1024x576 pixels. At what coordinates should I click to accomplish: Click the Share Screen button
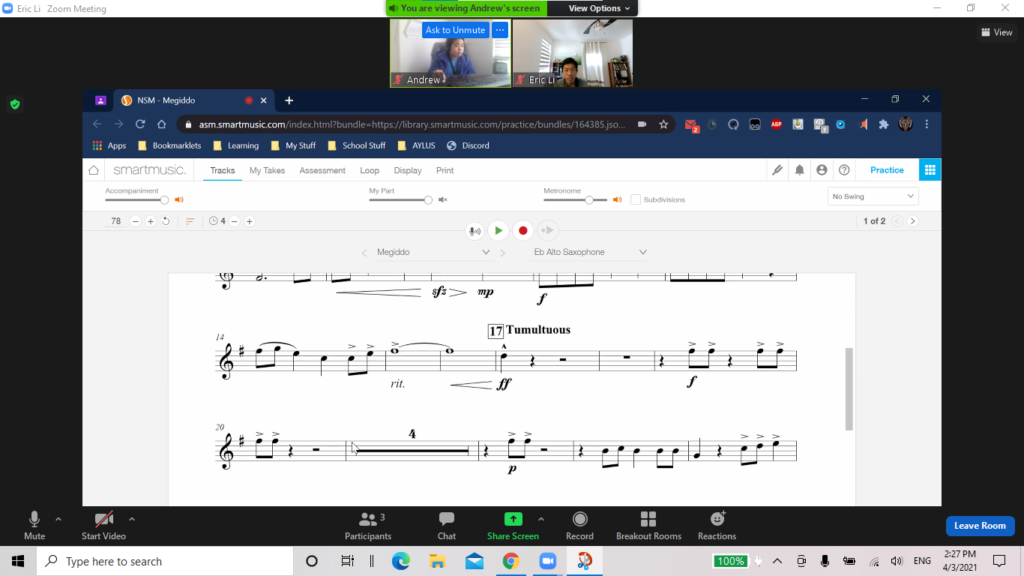513,526
